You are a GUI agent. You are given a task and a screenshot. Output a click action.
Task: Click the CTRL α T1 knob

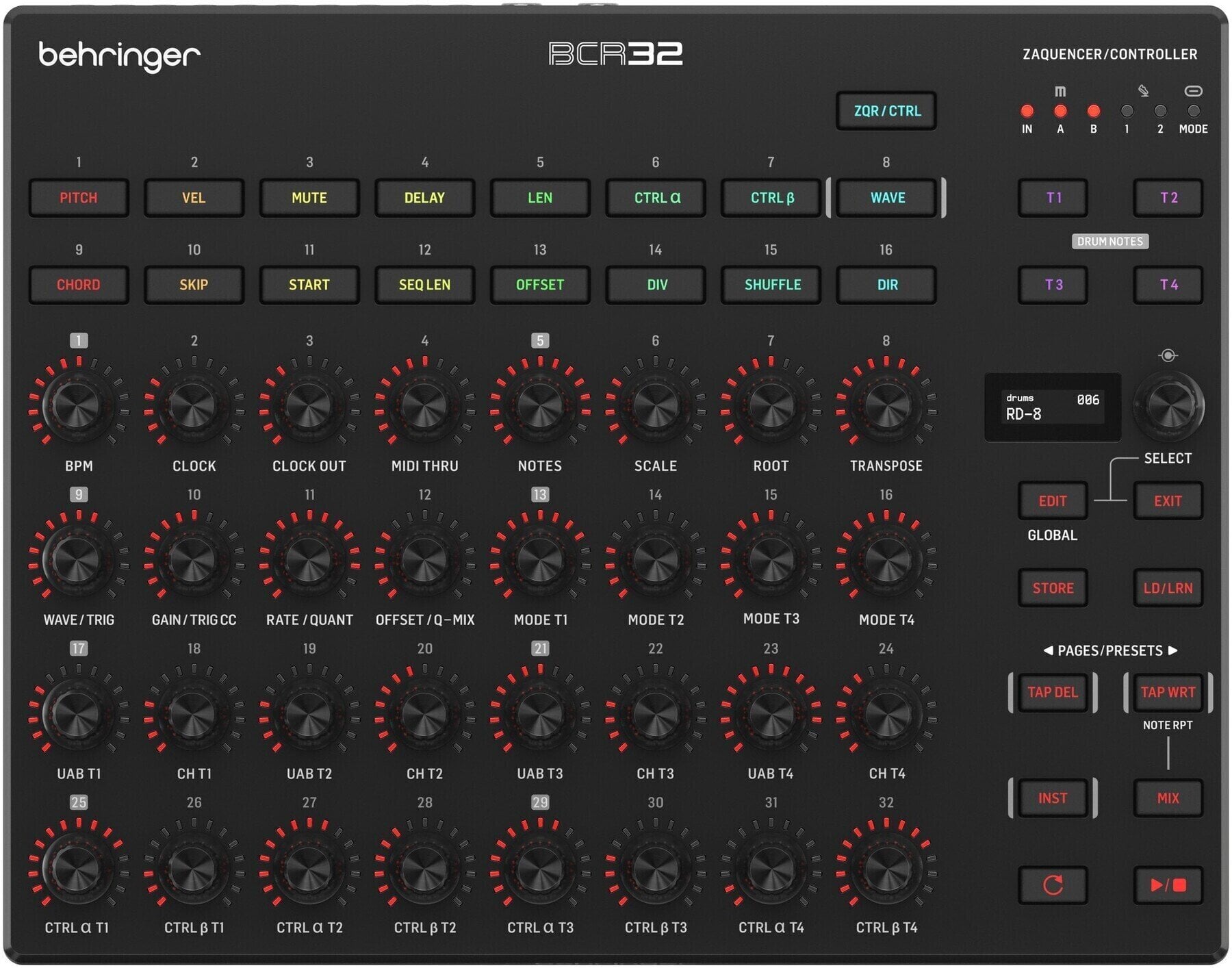pos(77,869)
